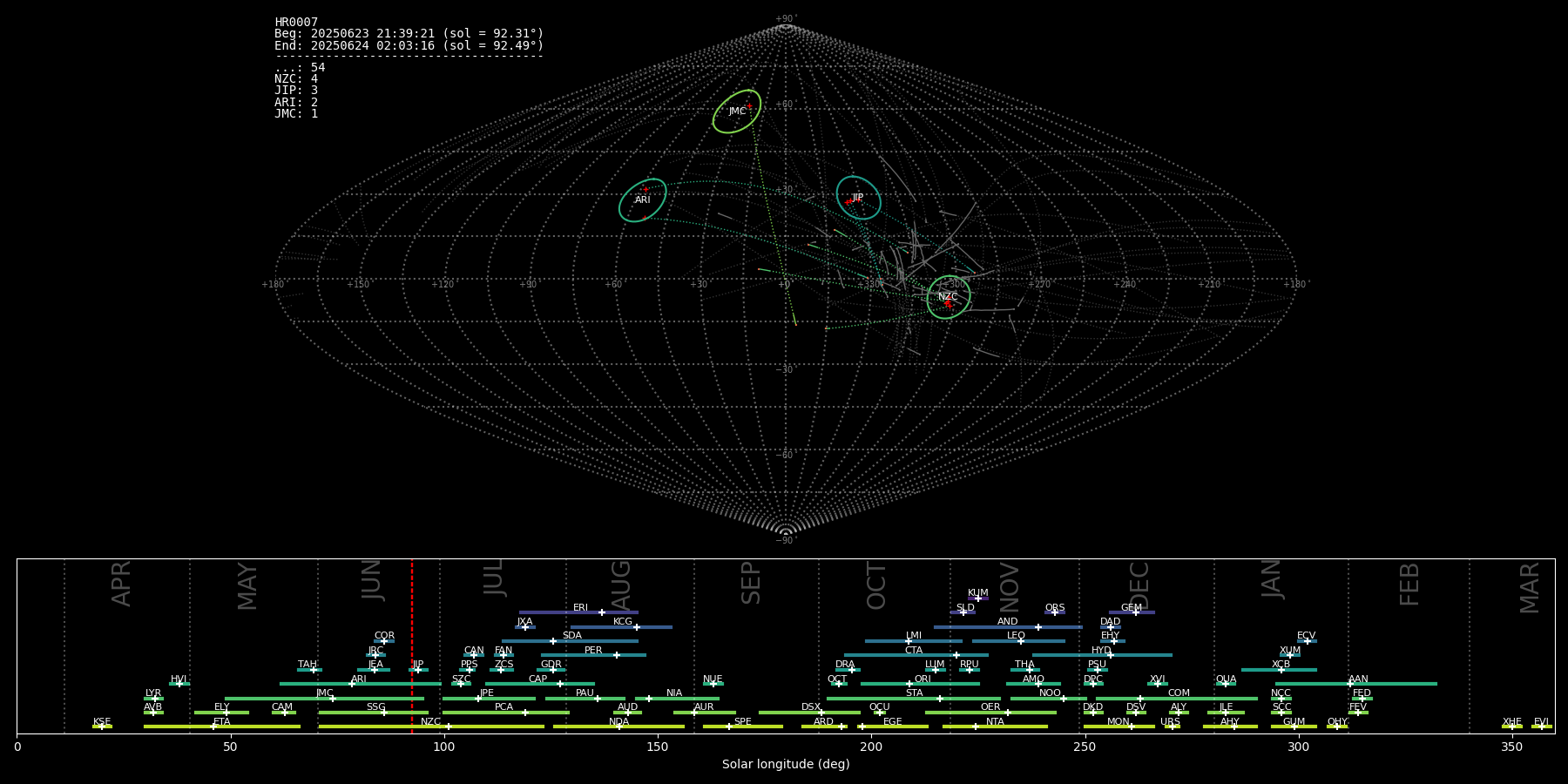Select the URS shower bar in timeline

pyautogui.click(x=1172, y=727)
